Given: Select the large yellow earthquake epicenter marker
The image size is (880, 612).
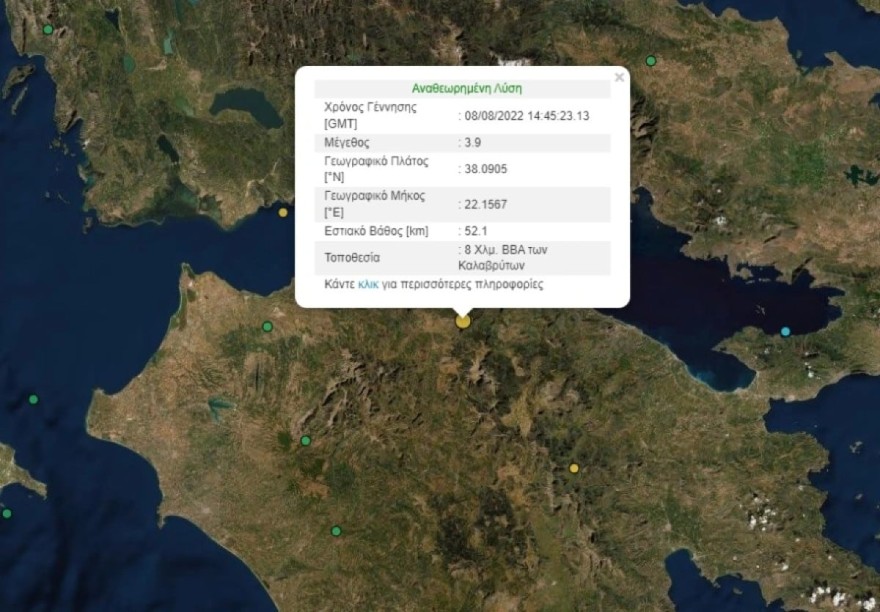Looking at the screenshot, I should tap(462, 323).
